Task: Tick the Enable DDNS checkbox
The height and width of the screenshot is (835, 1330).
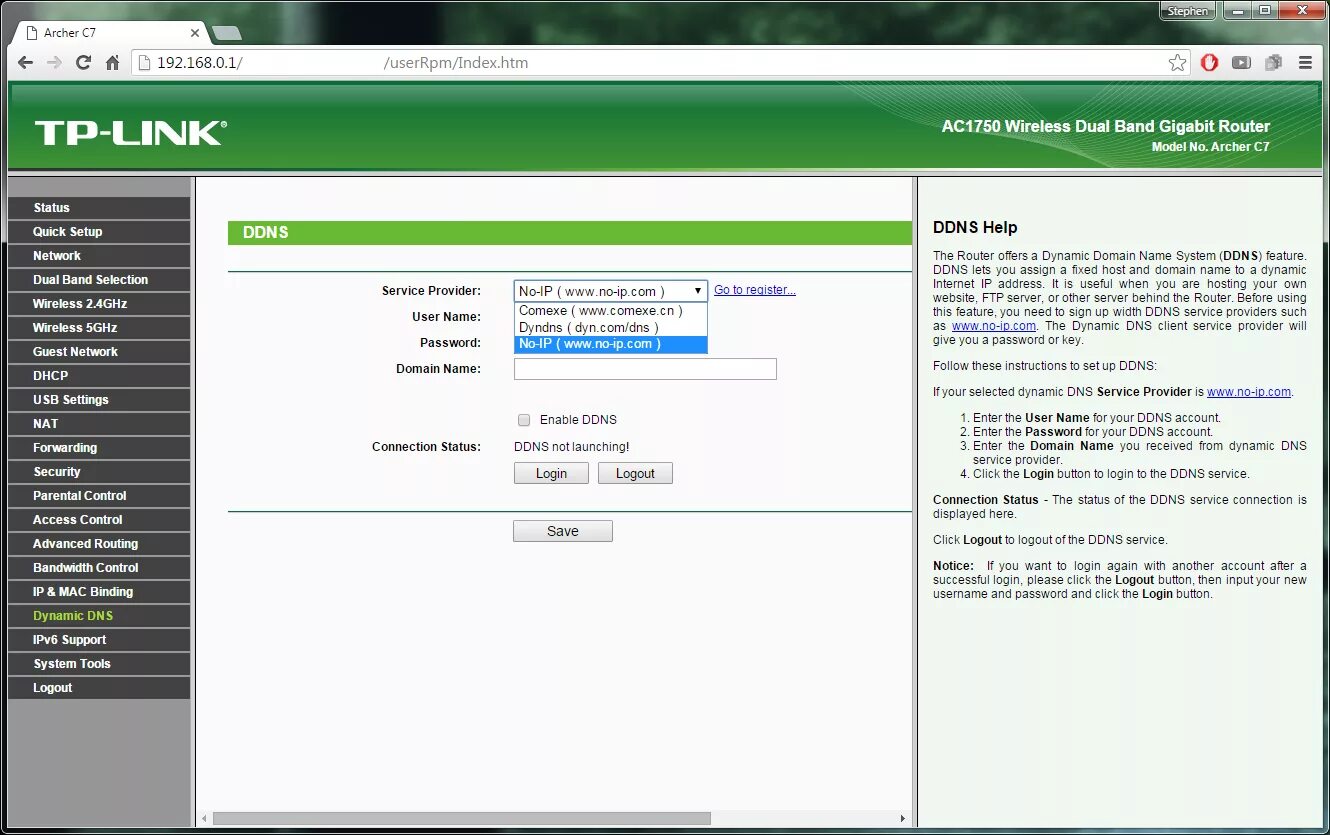Action: point(524,420)
